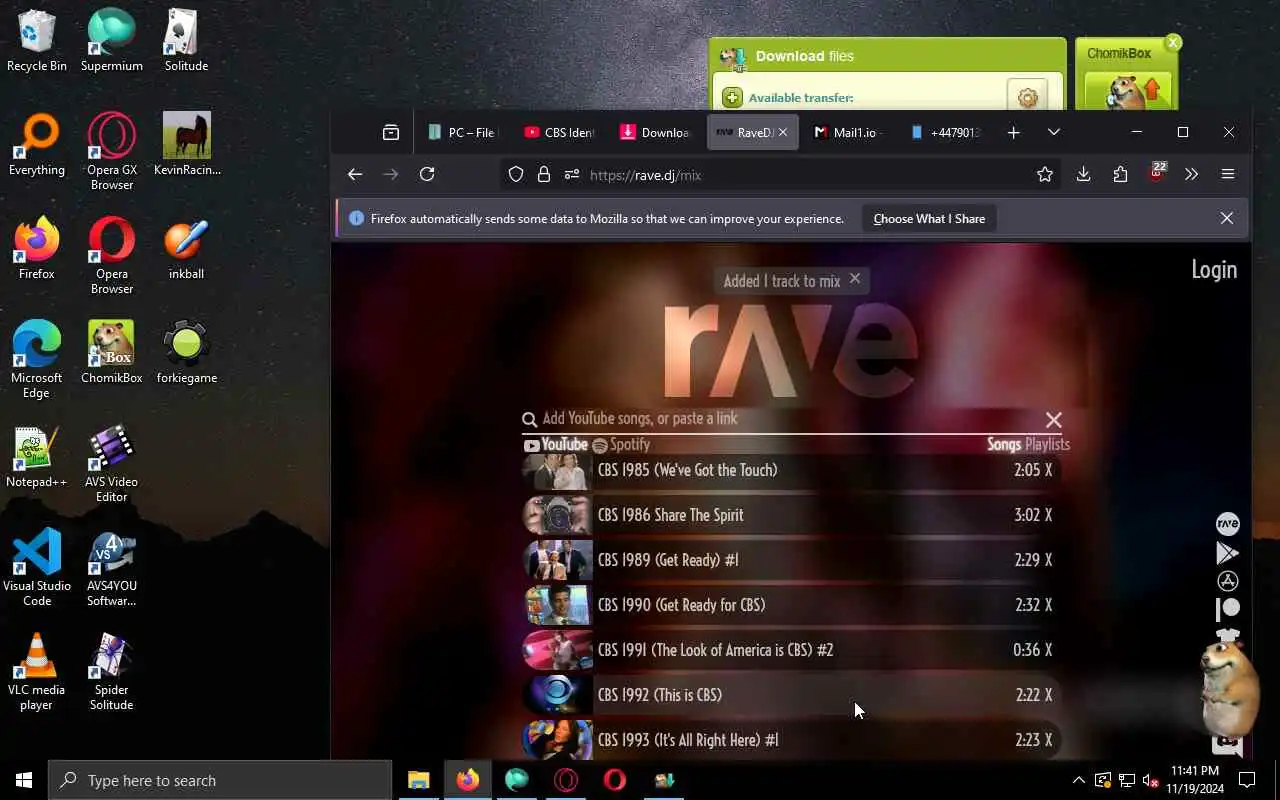1280x800 pixels.
Task: Open the Rave app icon in the side strip
Action: (x=1227, y=524)
